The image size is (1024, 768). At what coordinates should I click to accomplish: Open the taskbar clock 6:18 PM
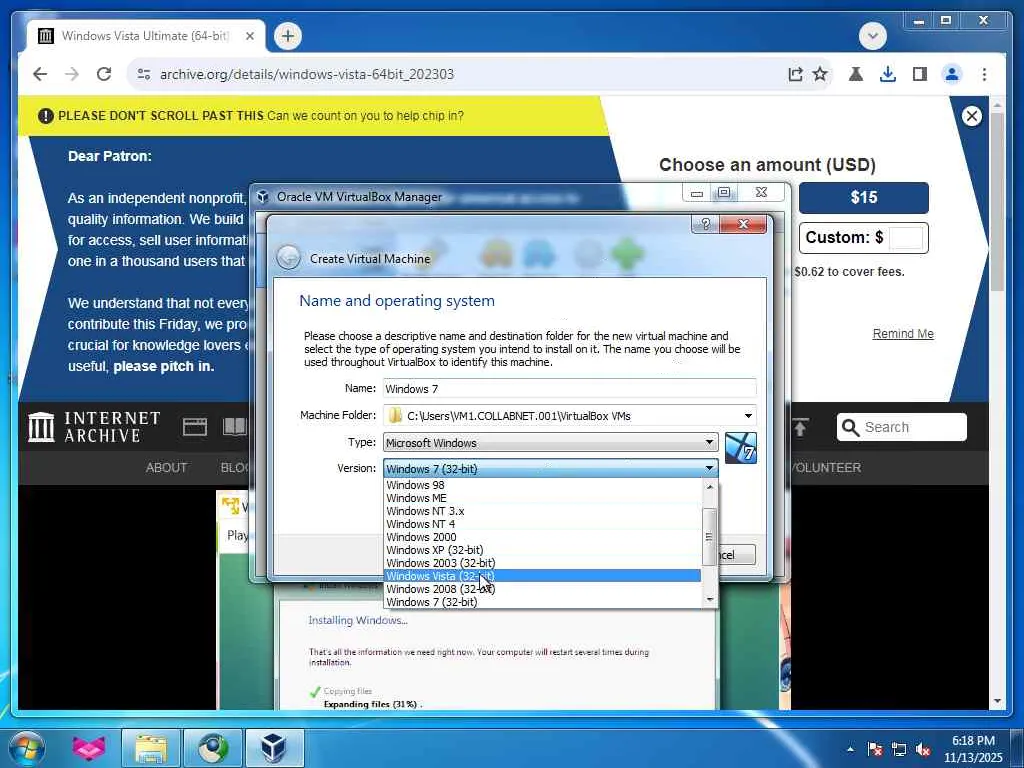[x=973, y=749]
